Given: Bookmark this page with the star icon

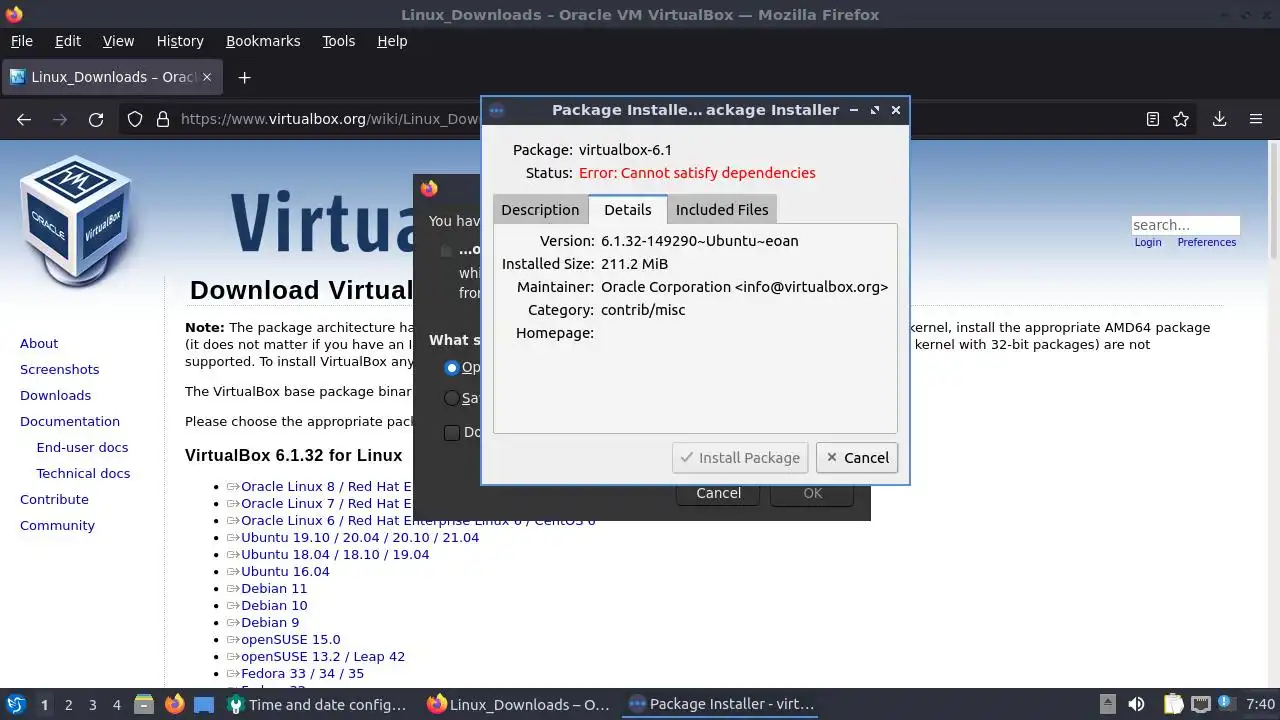Looking at the screenshot, I should coord(1181,119).
